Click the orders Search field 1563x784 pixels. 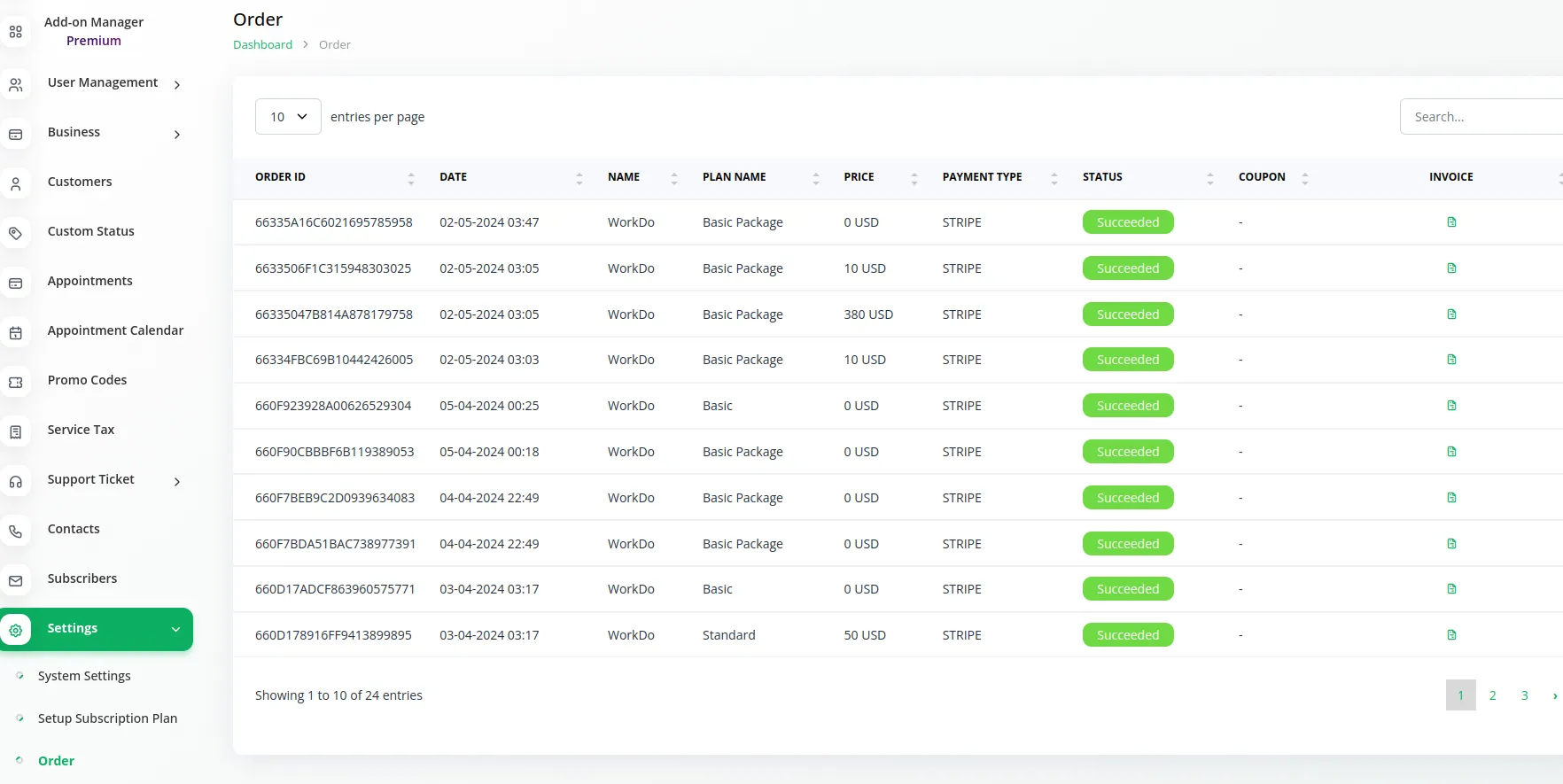click(1481, 116)
